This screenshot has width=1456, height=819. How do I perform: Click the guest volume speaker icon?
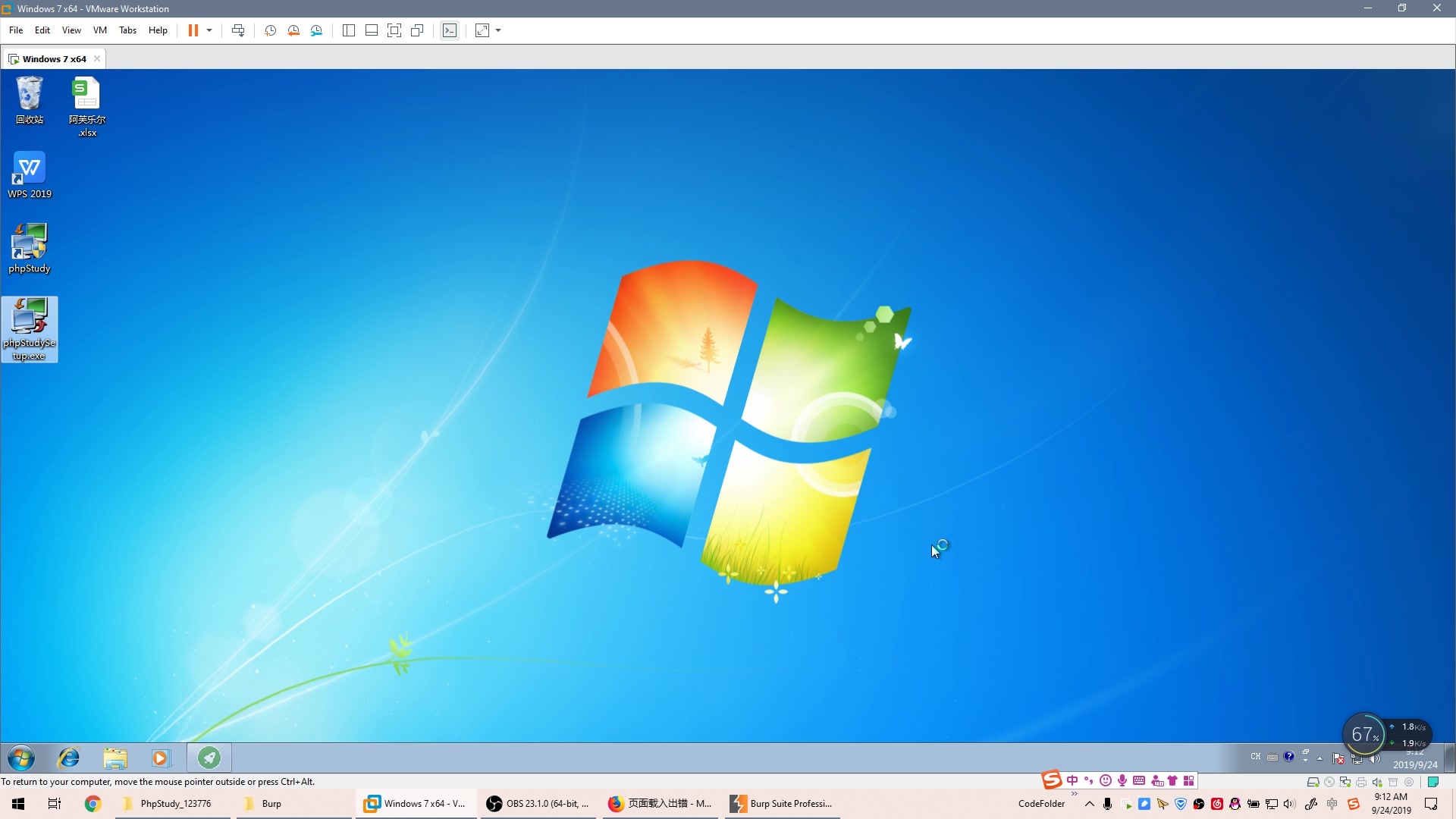click(1375, 758)
